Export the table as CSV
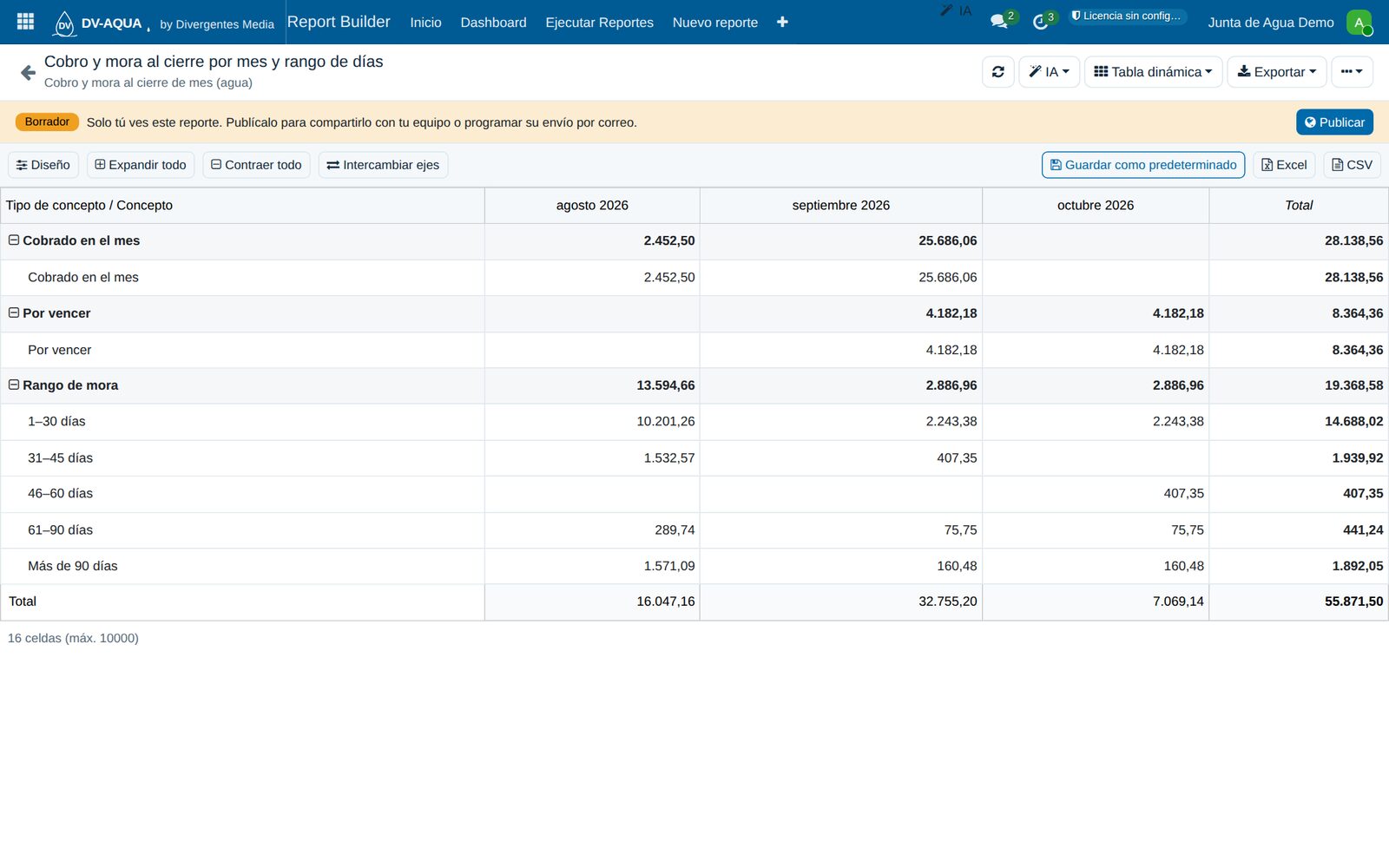Screen dimensions: 1389x868 click(x=1352, y=165)
